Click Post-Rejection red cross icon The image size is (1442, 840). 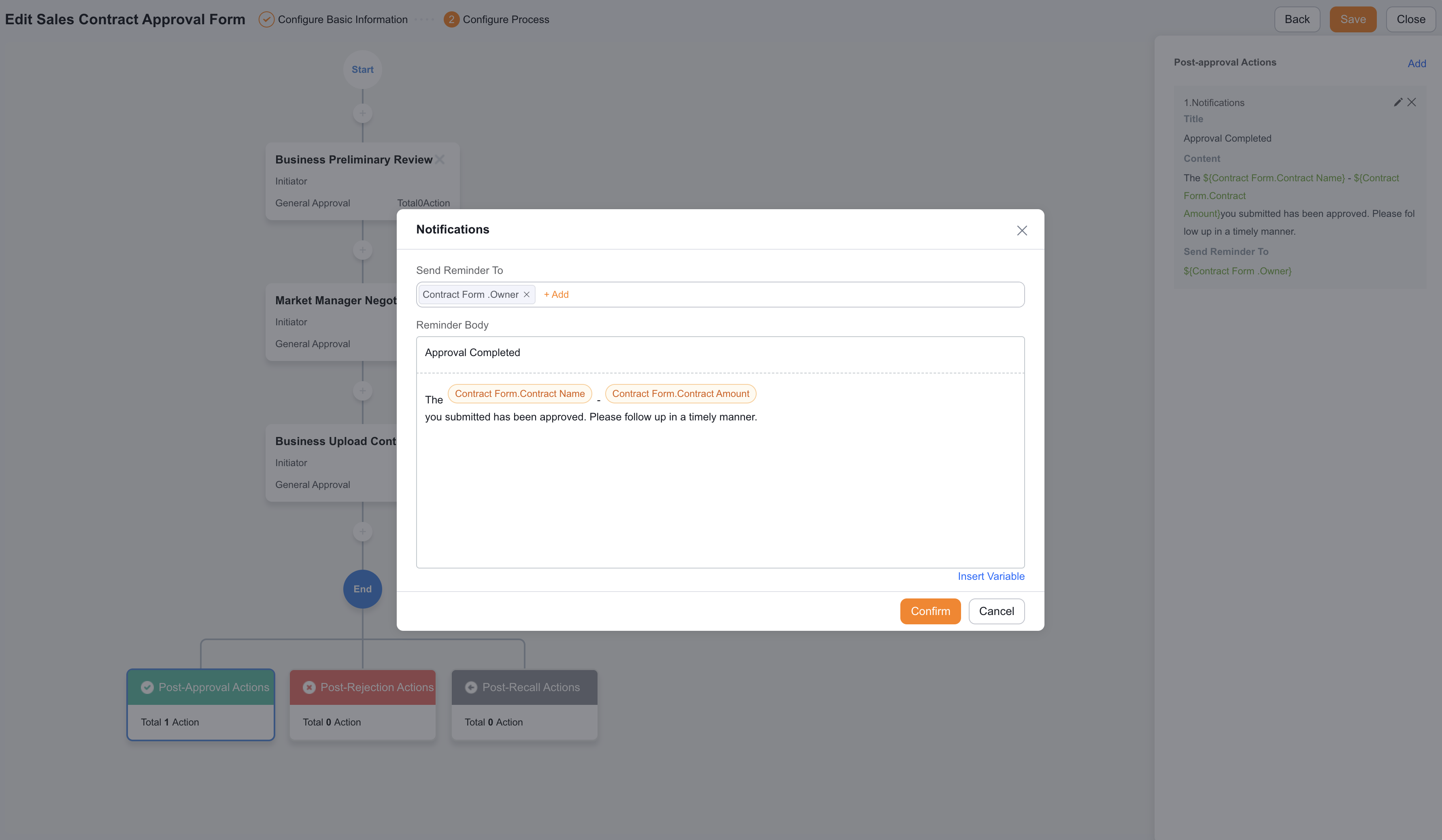[x=309, y=687]
